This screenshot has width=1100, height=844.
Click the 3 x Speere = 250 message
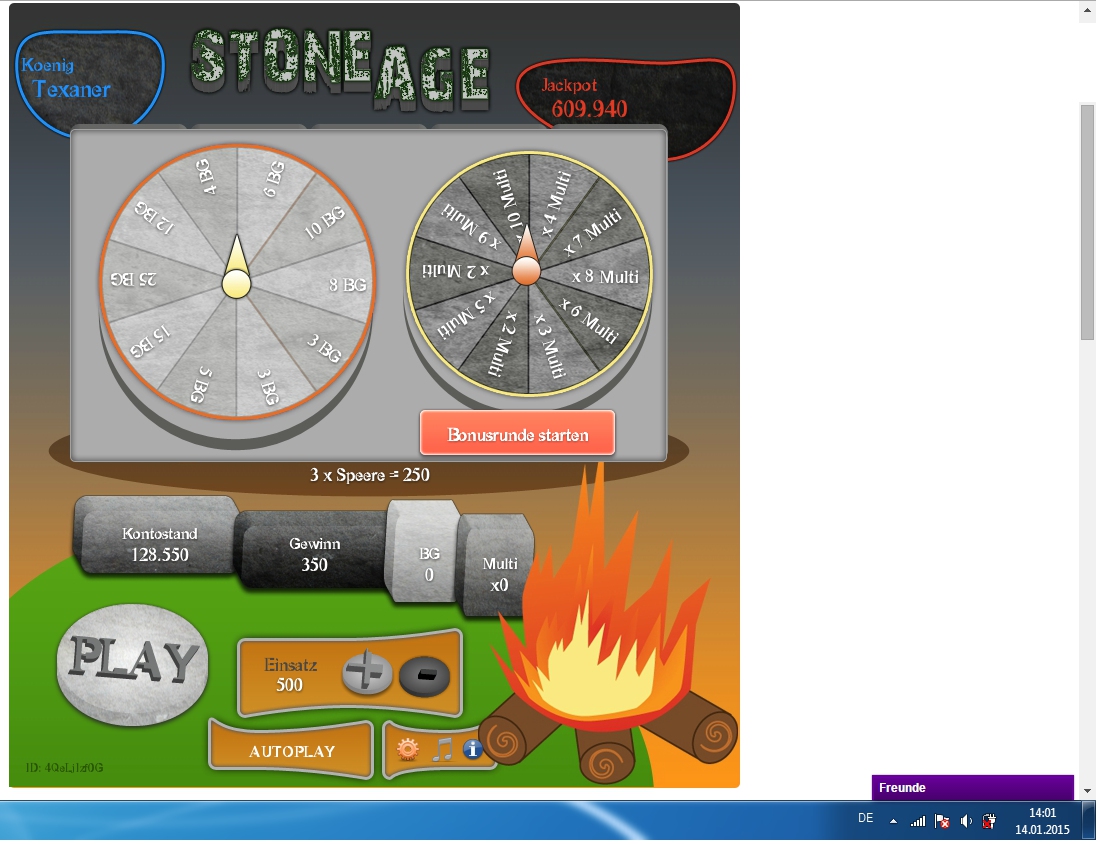click(370, 475)
